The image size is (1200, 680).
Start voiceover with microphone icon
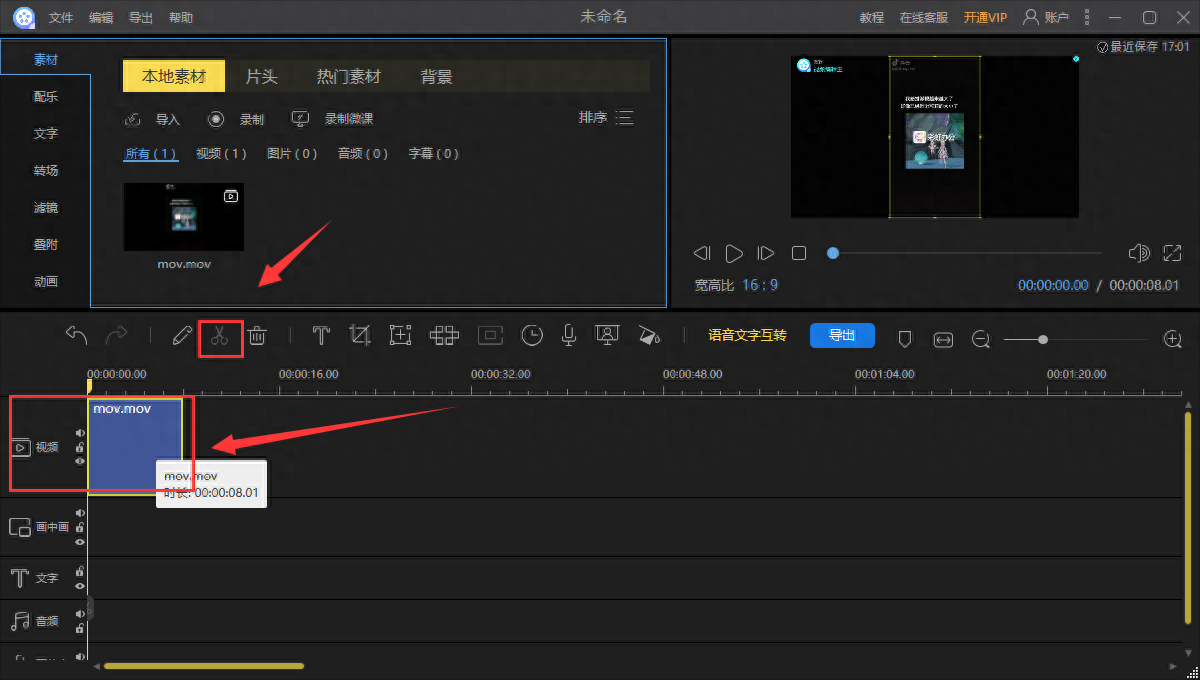coord(569,336)
